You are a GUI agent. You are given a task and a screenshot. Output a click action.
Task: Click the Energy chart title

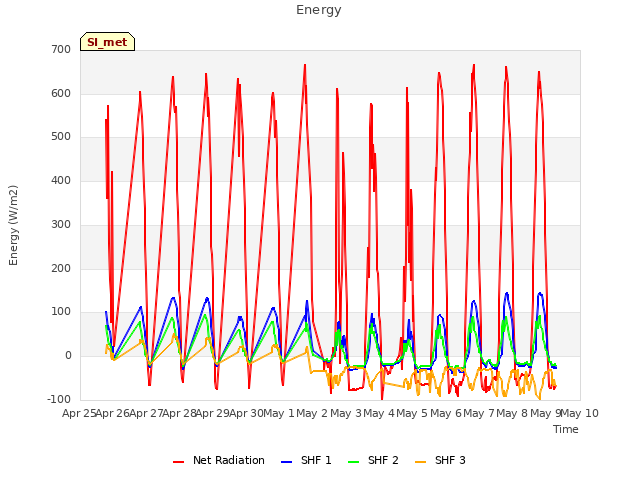coord(319,10)
